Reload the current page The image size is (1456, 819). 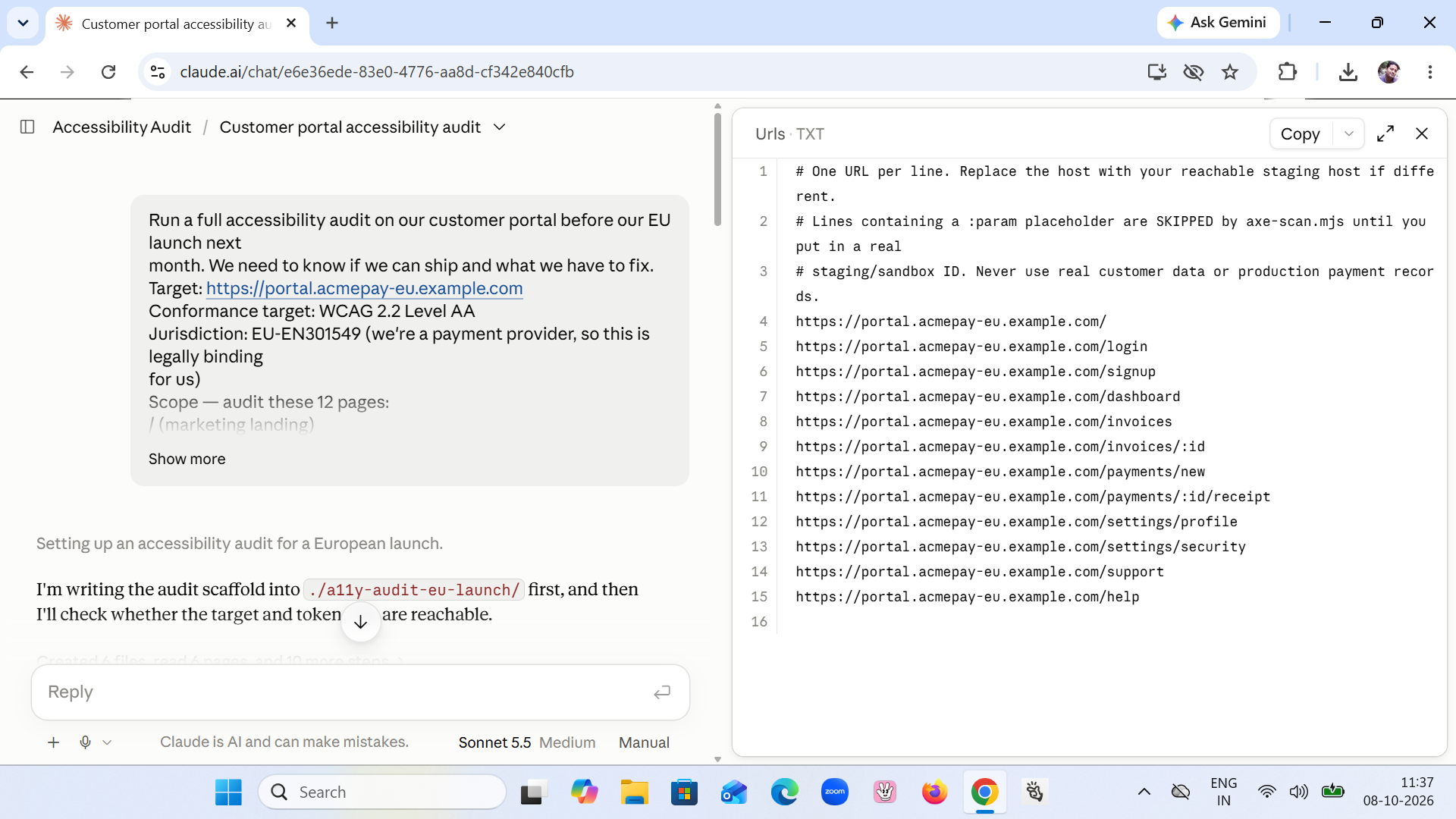coord(108,71)
